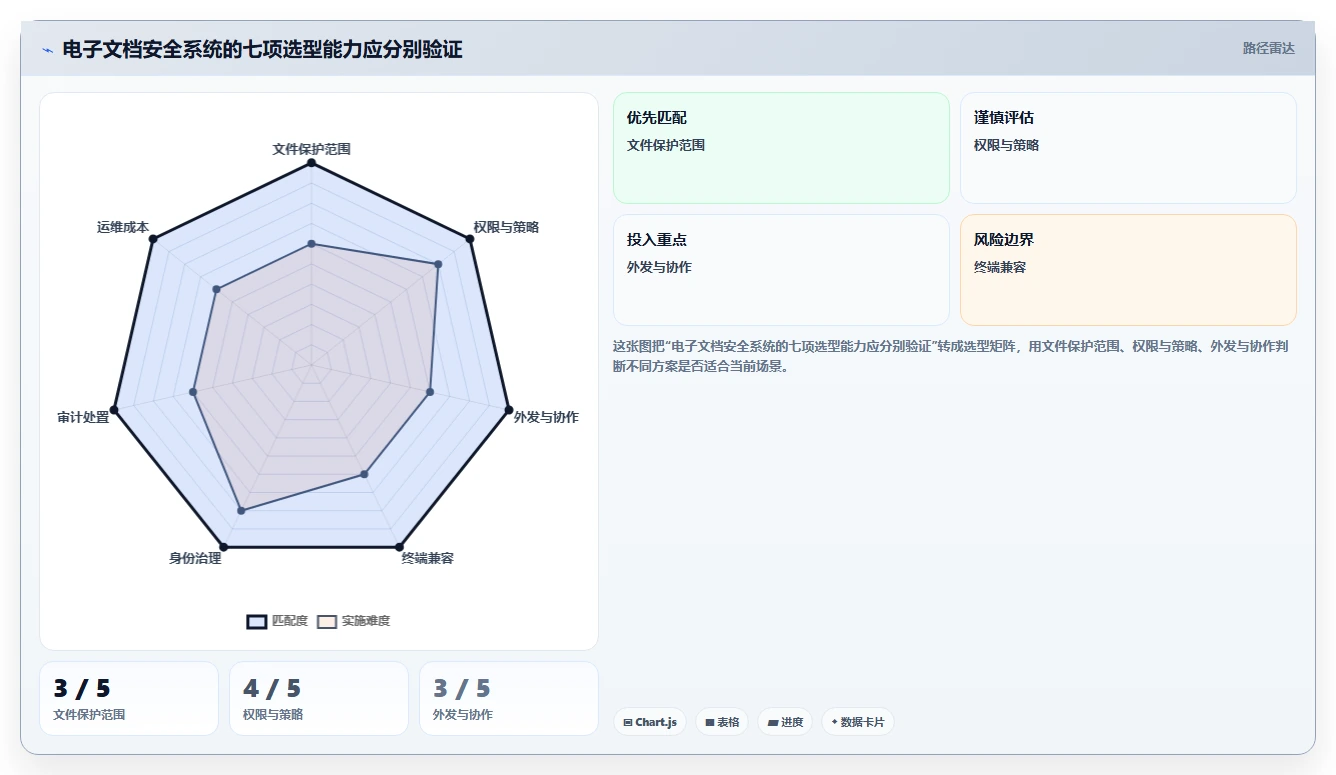Open the 风险边界 card
Viewport: 1336px width, 775px height.
[1128, 270]
